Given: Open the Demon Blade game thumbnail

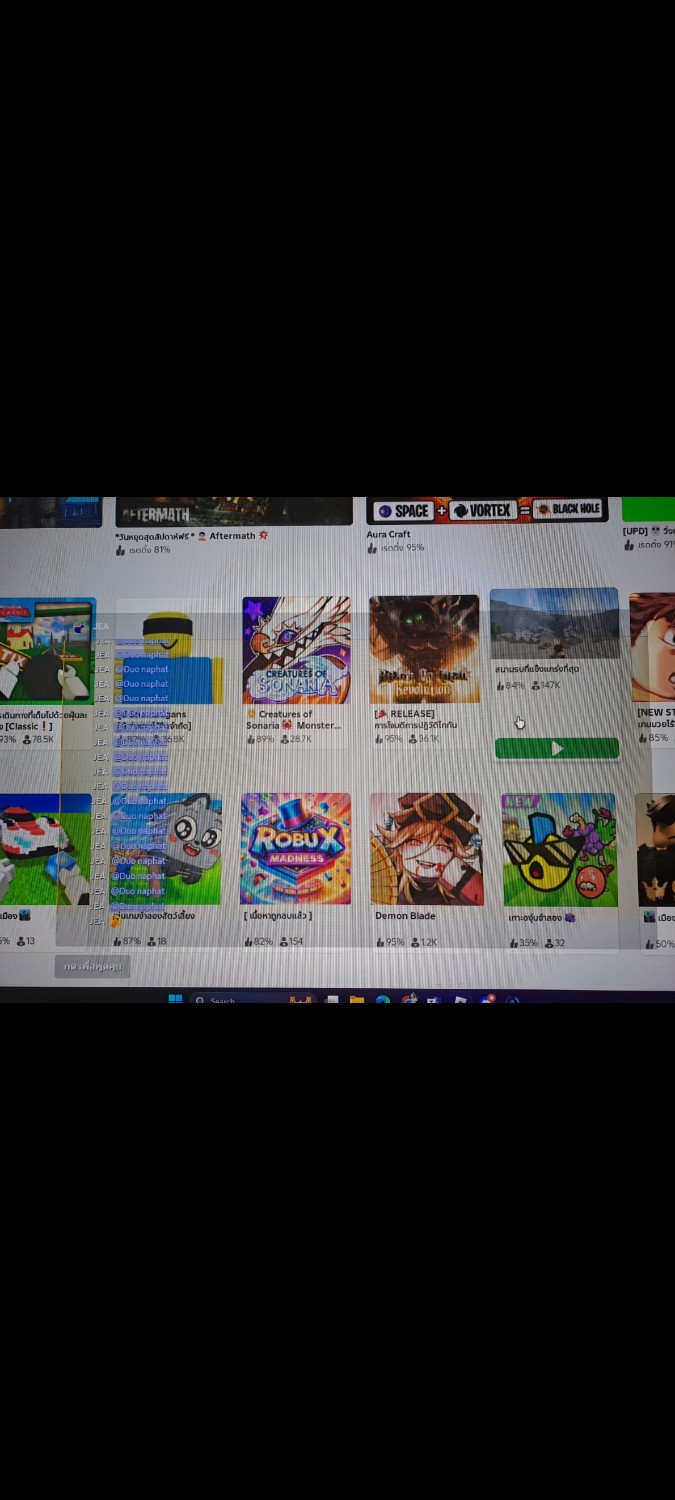Looking at the screenshot, I should click(426, 849).
